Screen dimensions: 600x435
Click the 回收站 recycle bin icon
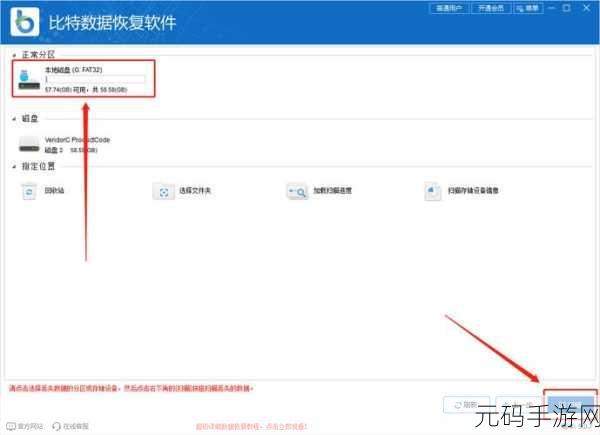(x=29, y=191)
